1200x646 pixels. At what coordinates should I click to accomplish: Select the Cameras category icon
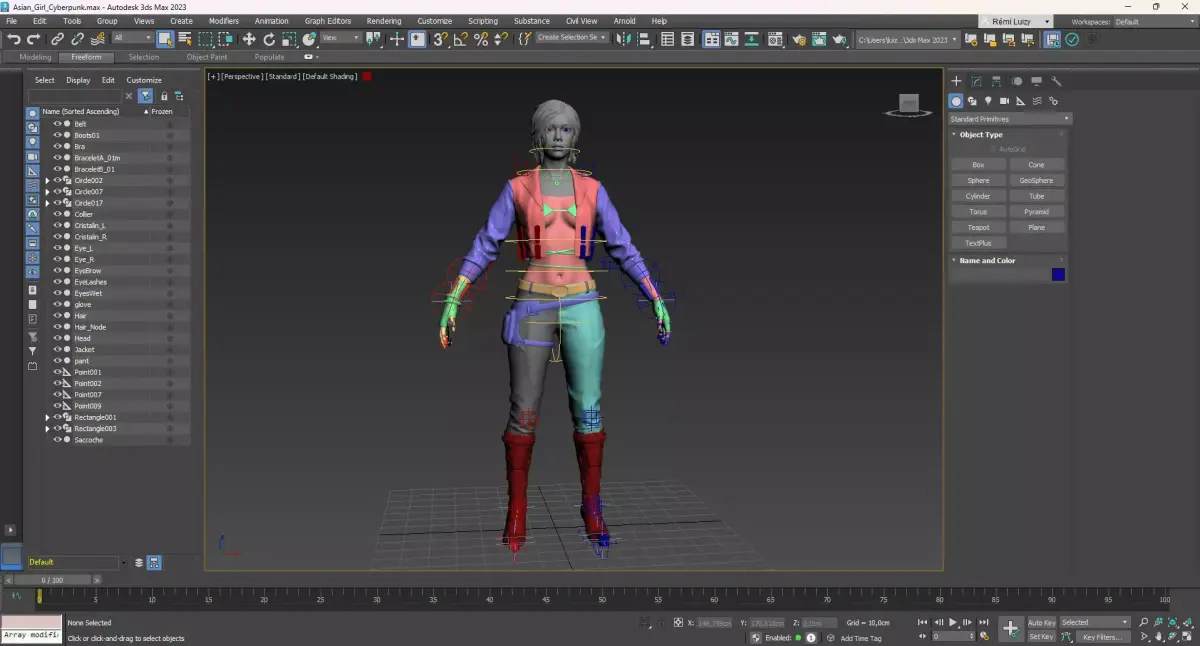point(1004,101)
